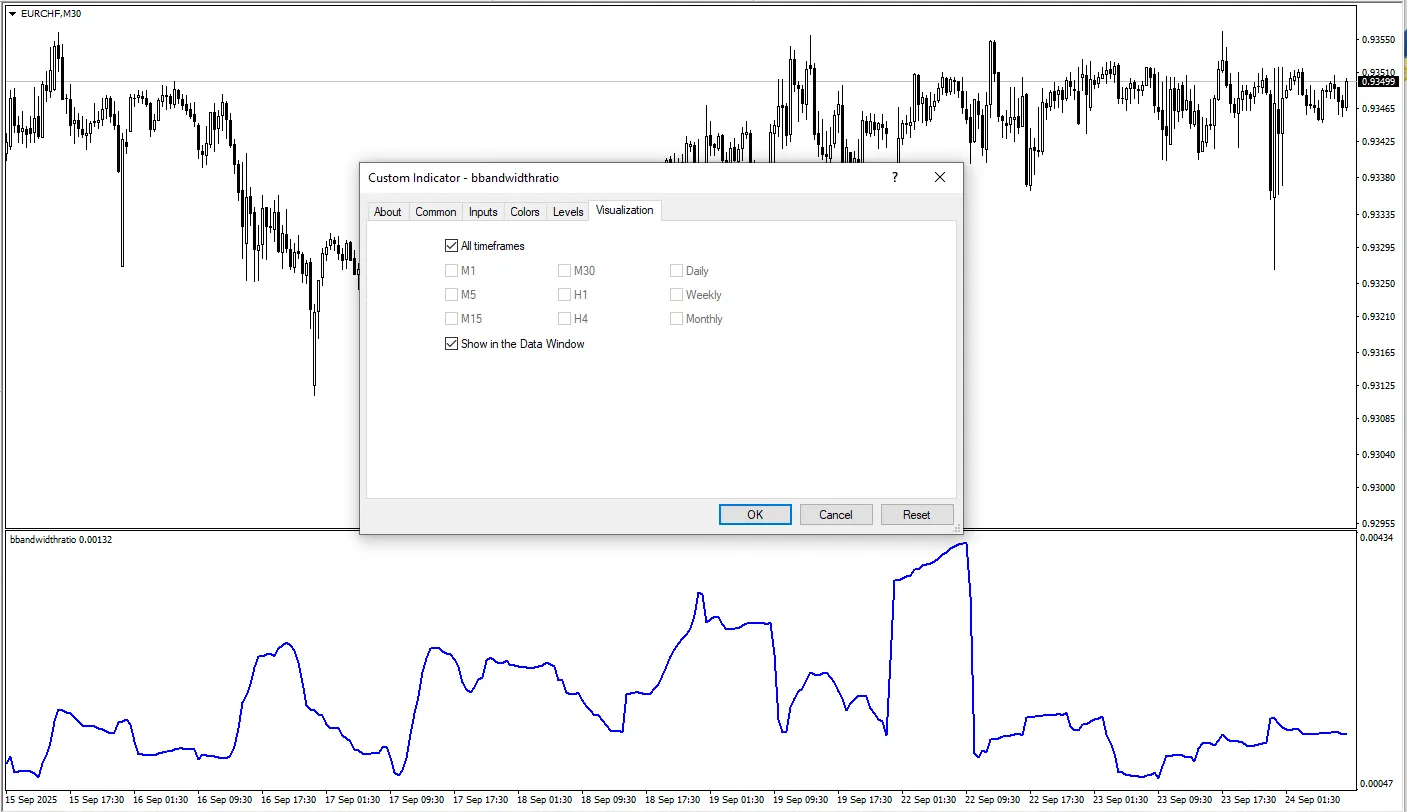Screen dimensions: 1407x812
Task: Close the Custom Indicator dialog
Action: 939,177
